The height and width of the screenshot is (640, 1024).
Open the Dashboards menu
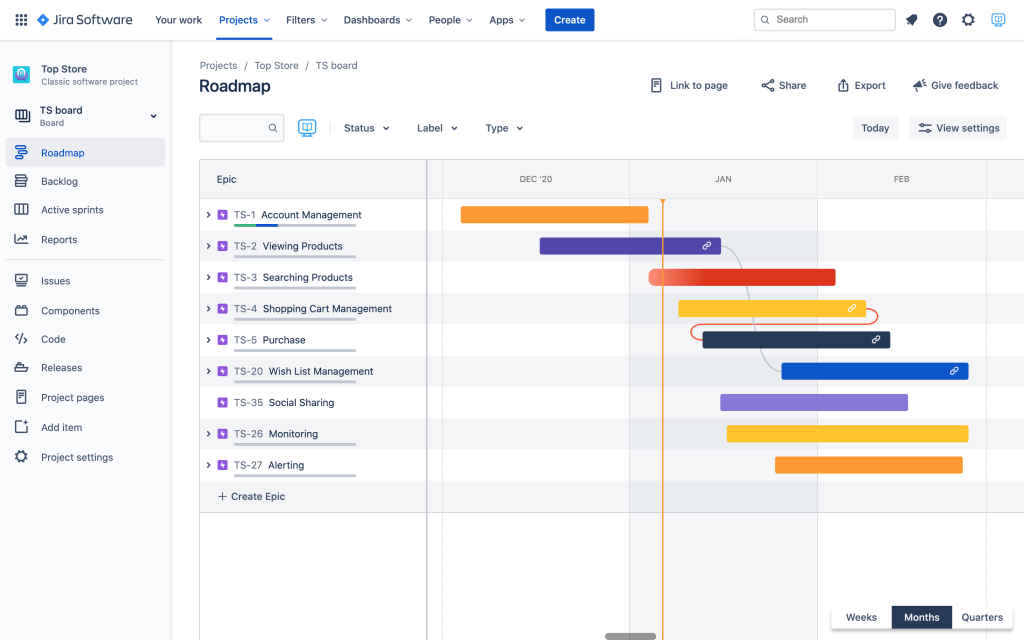[x=377, y=20]
